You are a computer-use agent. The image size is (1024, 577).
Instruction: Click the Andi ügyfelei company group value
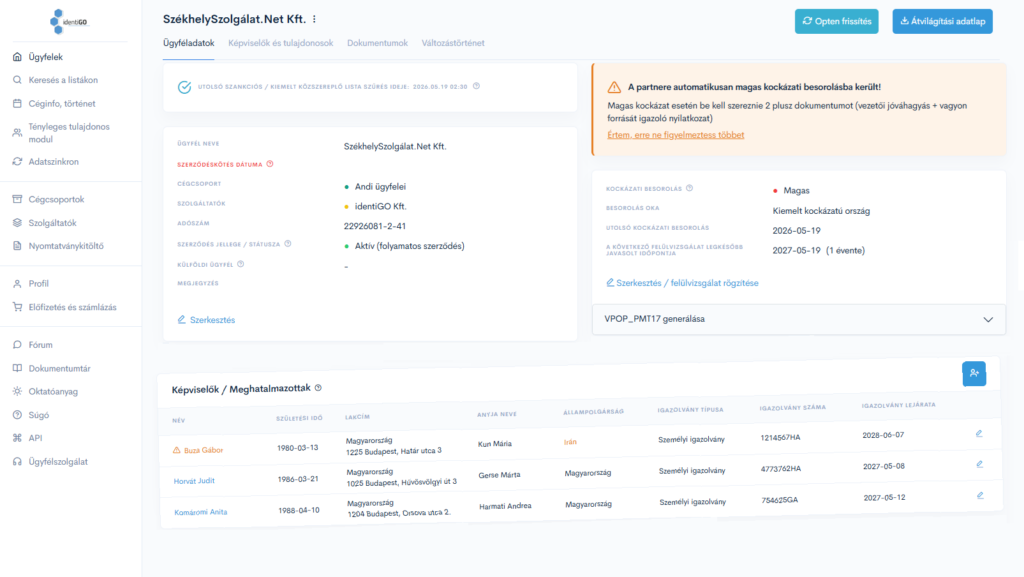(x=380, y=186)
